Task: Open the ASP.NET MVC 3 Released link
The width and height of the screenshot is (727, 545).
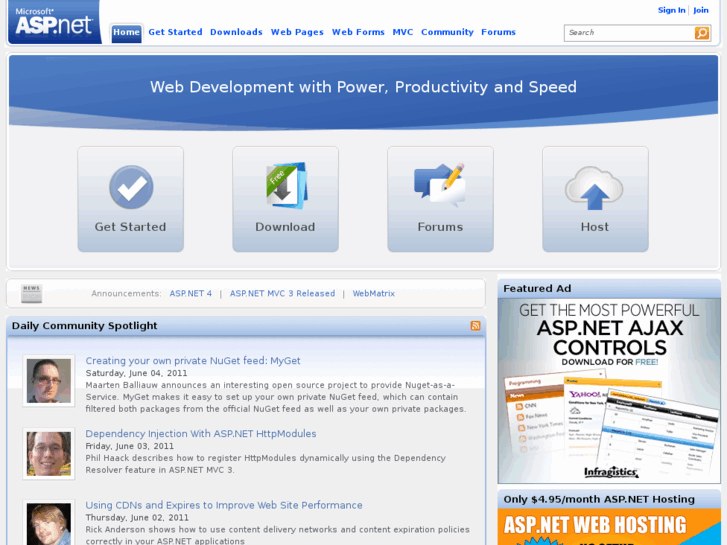Action: (x=282, y=294)
